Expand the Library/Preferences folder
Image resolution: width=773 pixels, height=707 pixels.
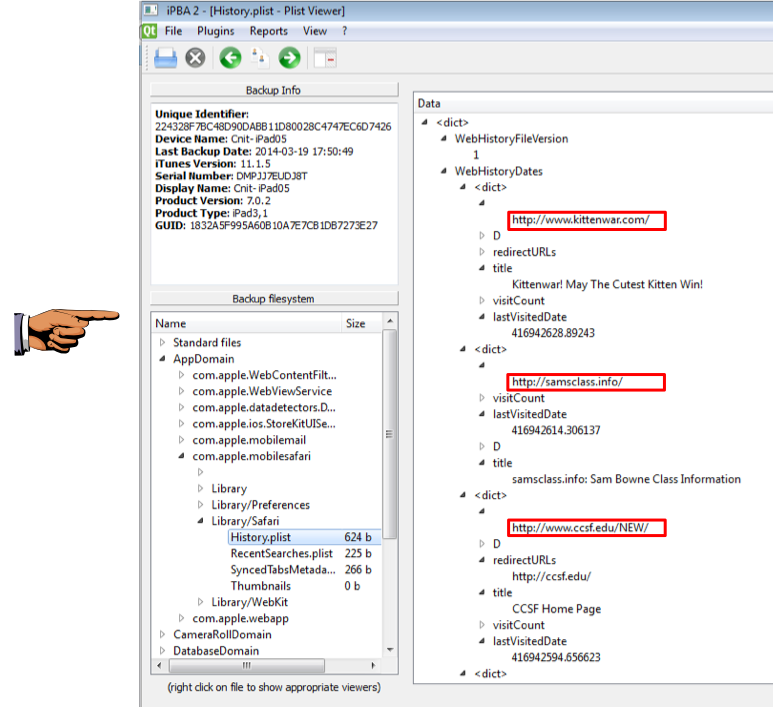tap(200, 505)
